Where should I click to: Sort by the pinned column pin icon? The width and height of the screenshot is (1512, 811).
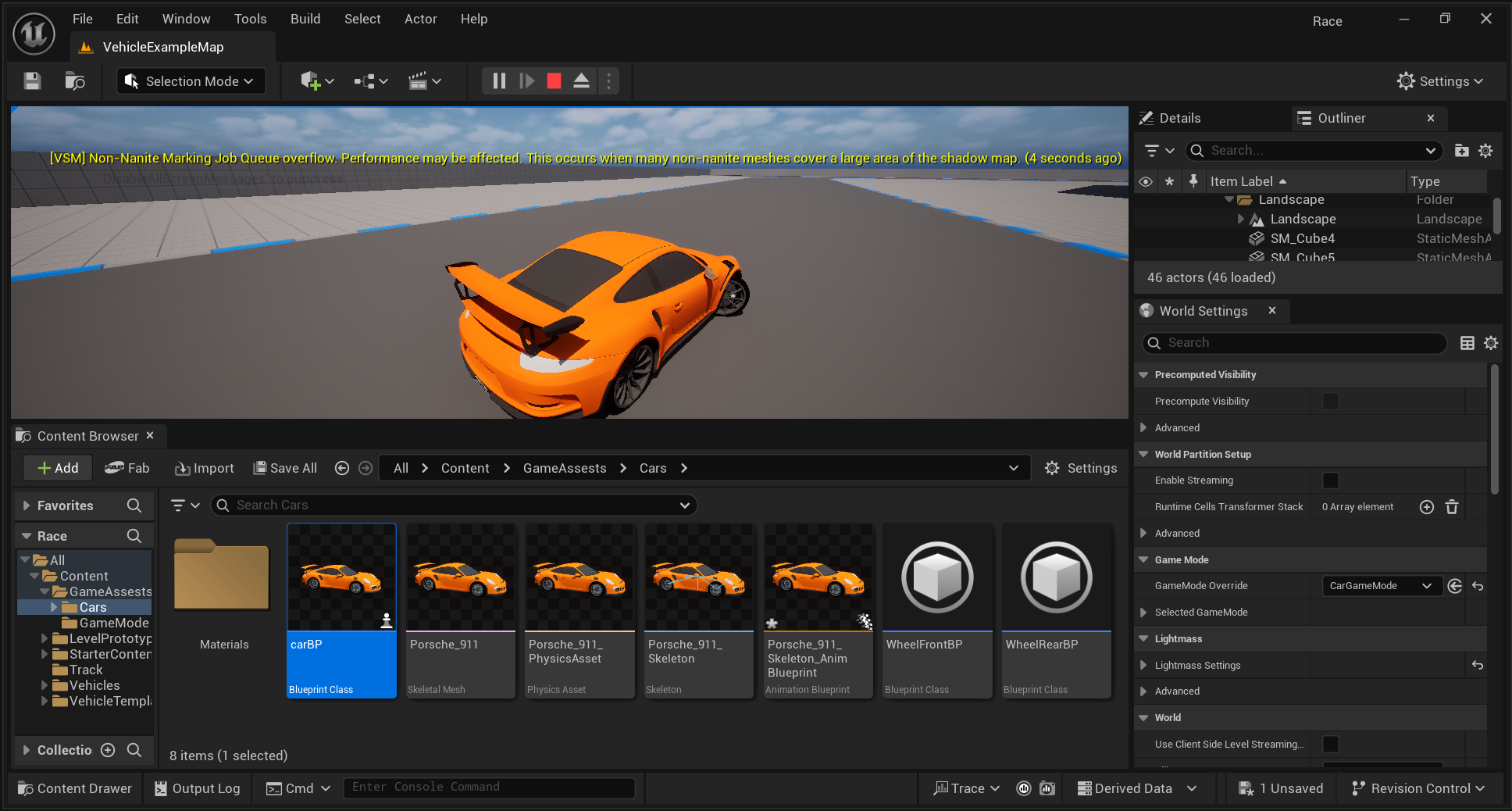(1193, 181)
